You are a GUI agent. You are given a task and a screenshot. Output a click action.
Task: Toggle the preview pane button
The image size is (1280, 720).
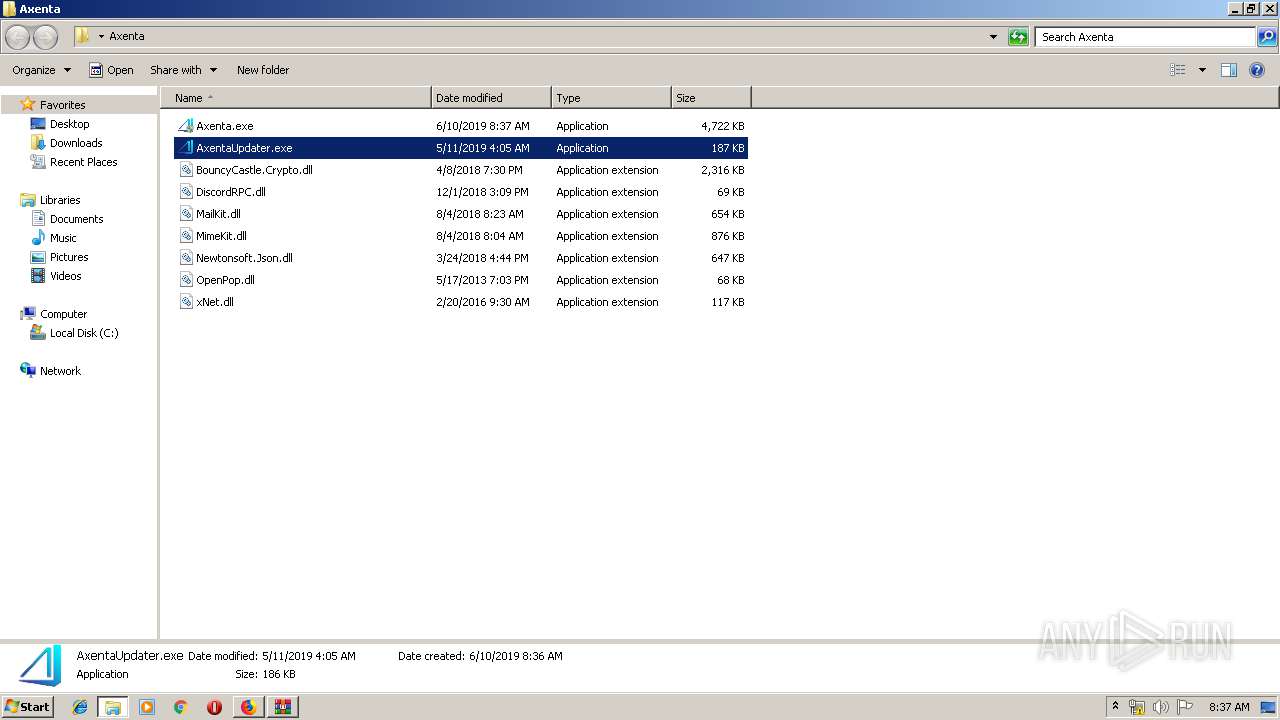click(1229, 70)
